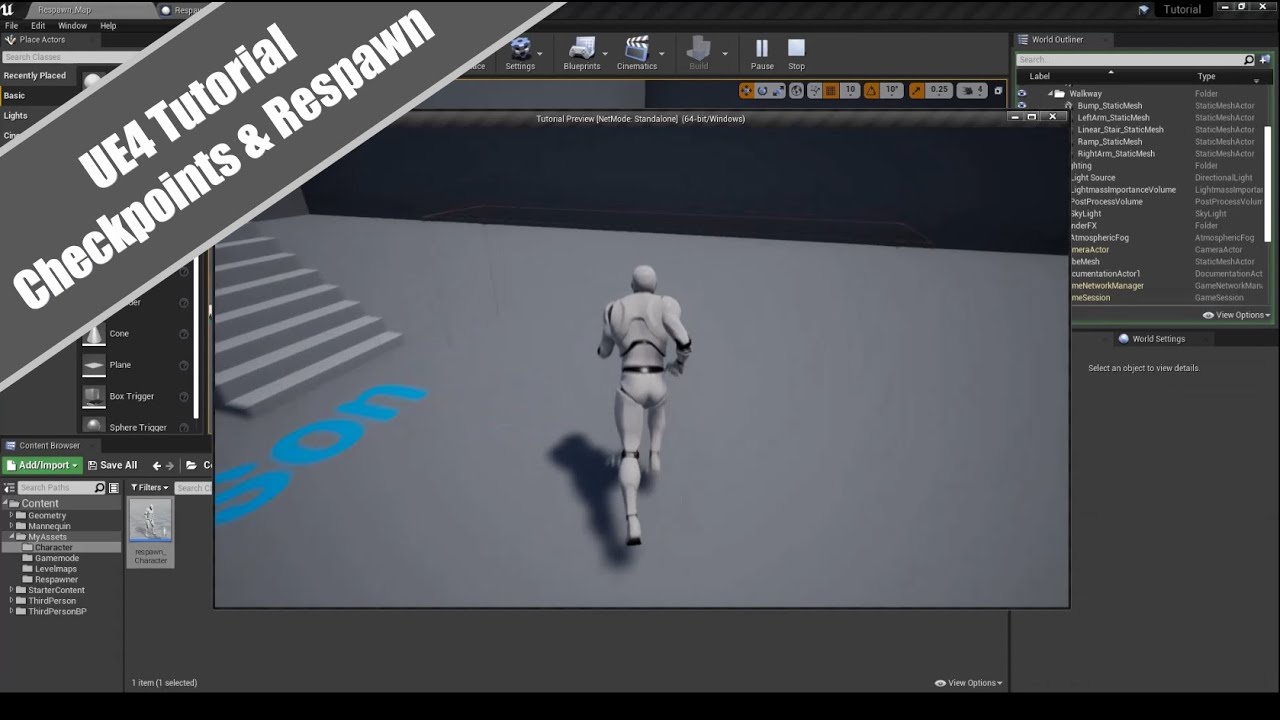1280x720 pixels.
Task: Click World Outliner search magnifier icon
Action: (1249, 60)
